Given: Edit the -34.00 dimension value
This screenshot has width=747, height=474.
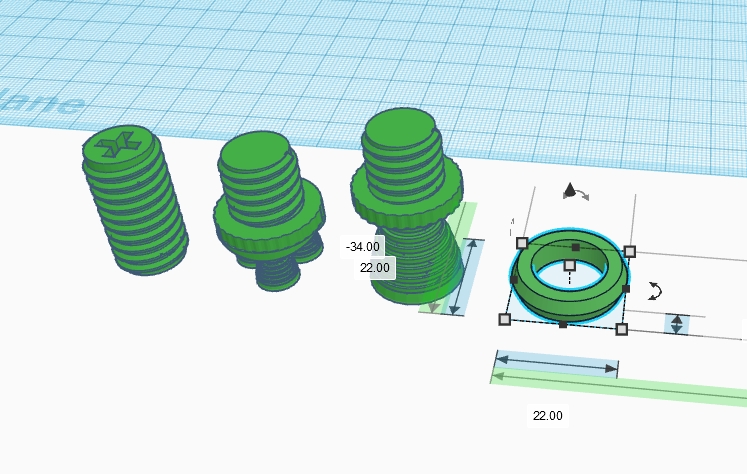Looking at the screenshot, I should click(362, 246).
